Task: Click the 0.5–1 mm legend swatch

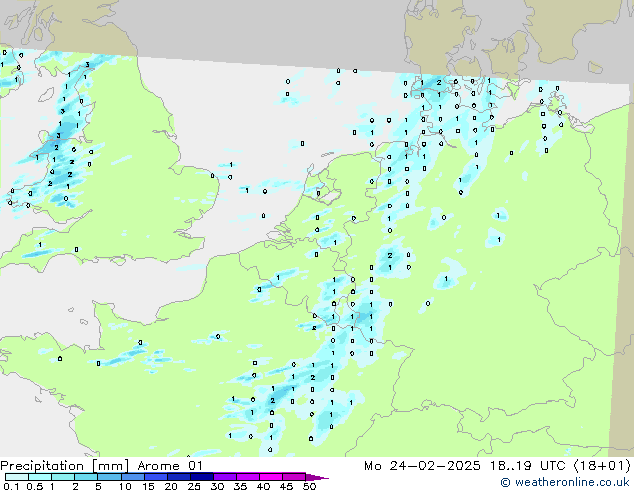Action: [40, 477]
